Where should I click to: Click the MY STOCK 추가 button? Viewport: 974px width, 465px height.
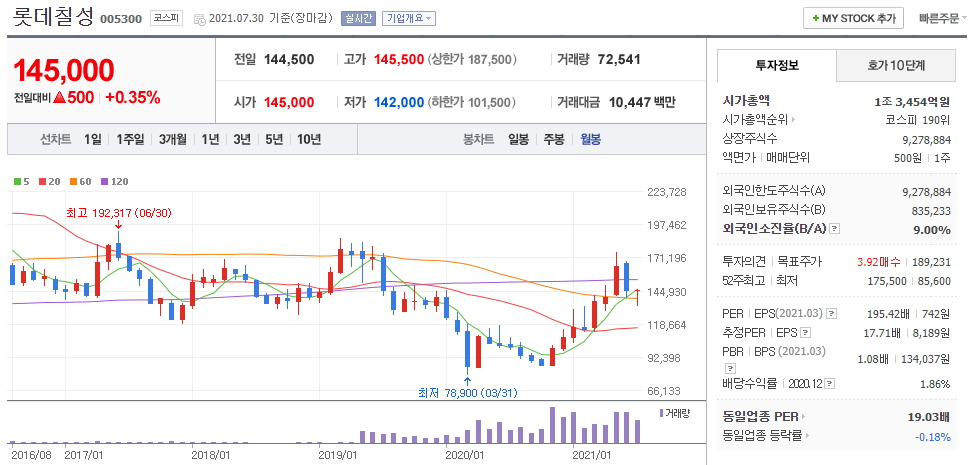(853, 19)
